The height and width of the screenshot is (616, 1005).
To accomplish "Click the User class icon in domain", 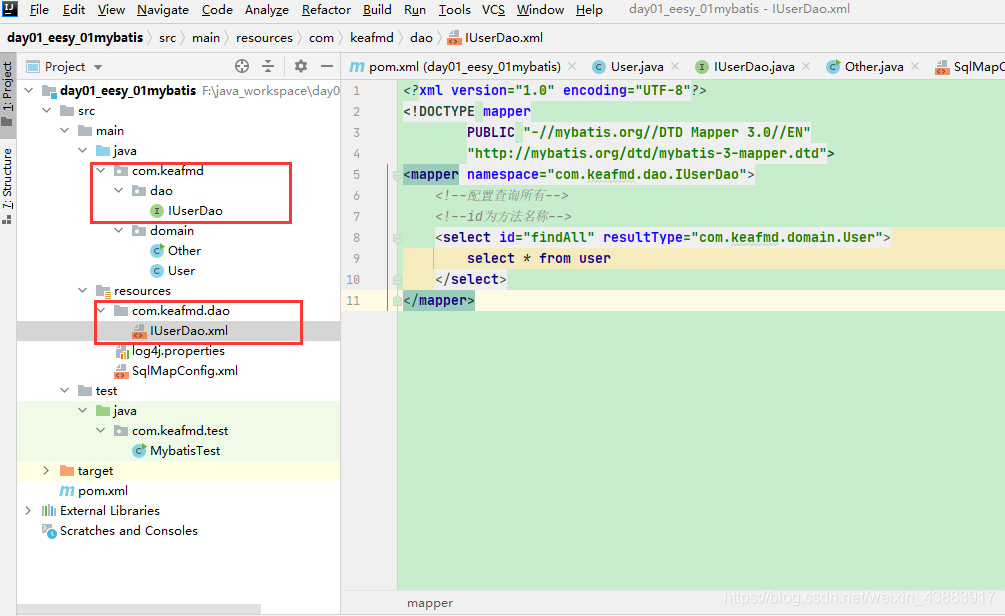I will point(156,271).
